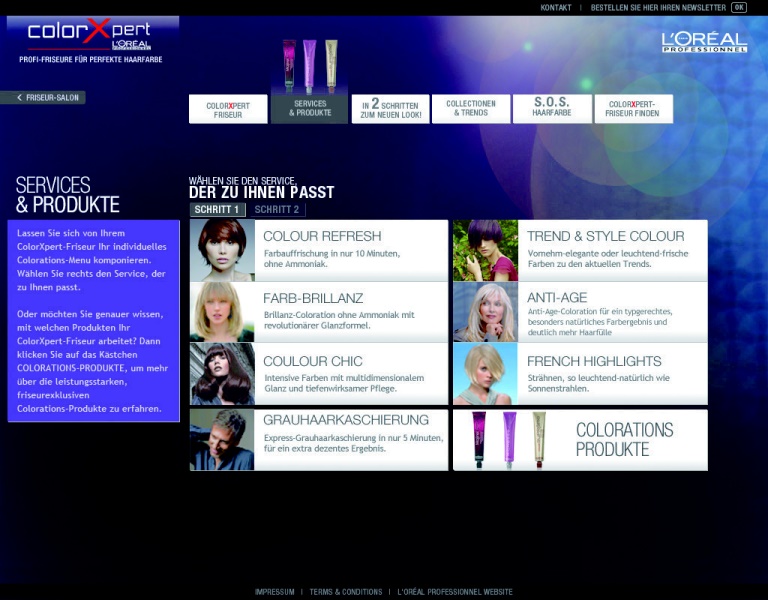Click the Anti-Age grey-haired woman photo

point(485,312)
